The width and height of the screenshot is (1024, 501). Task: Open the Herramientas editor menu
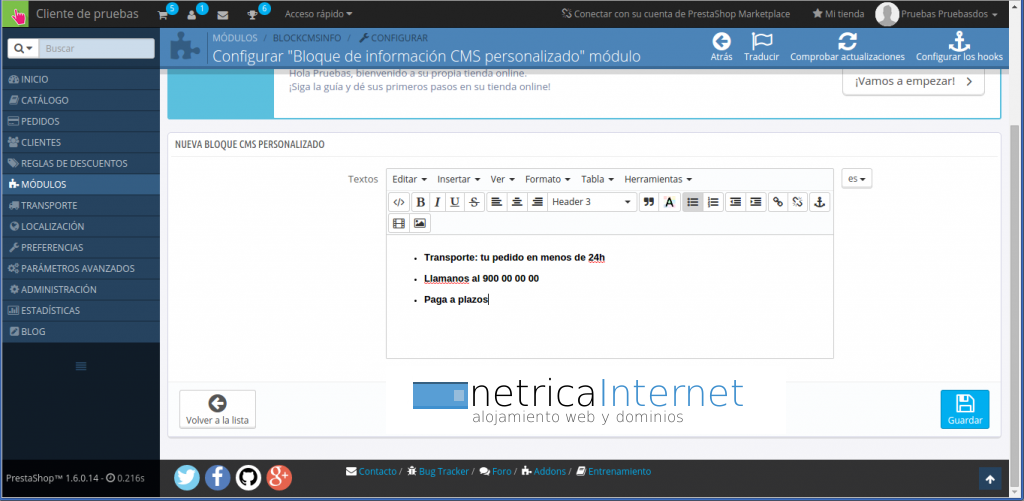pos(658,179)
